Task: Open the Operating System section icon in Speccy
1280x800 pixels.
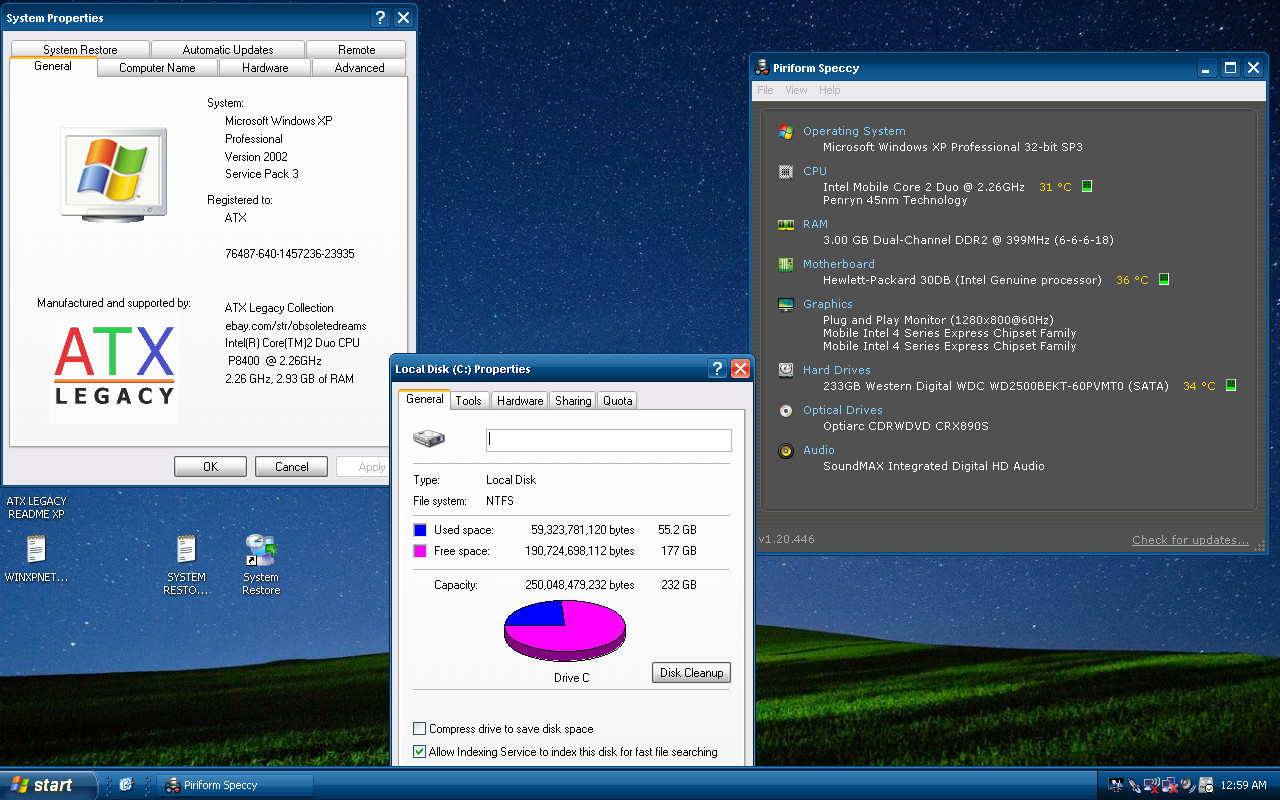Action: (786, 131)
